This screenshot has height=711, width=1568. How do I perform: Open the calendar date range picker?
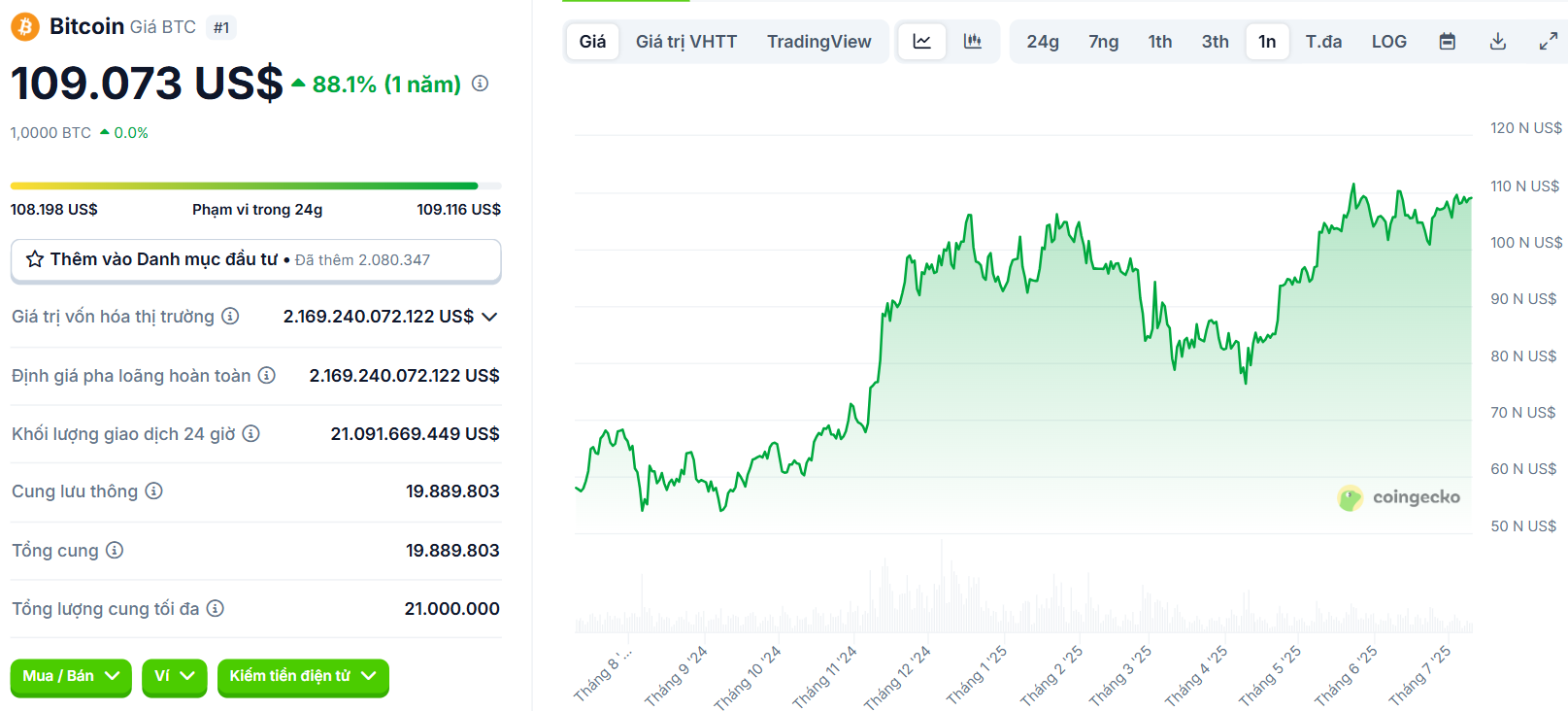tap(1448, 42)
